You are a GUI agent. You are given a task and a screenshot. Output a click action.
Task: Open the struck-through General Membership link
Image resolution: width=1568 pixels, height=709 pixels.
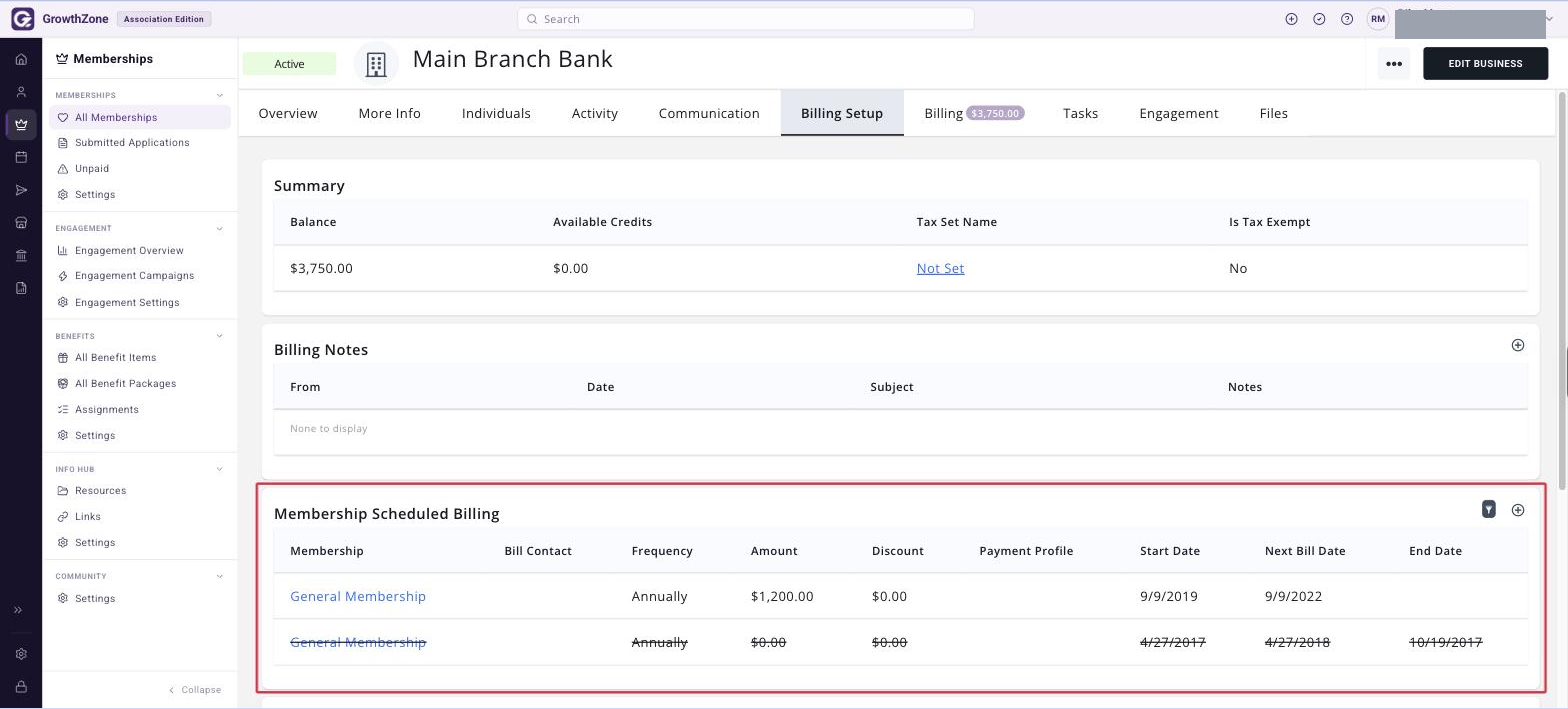[358, 642]
